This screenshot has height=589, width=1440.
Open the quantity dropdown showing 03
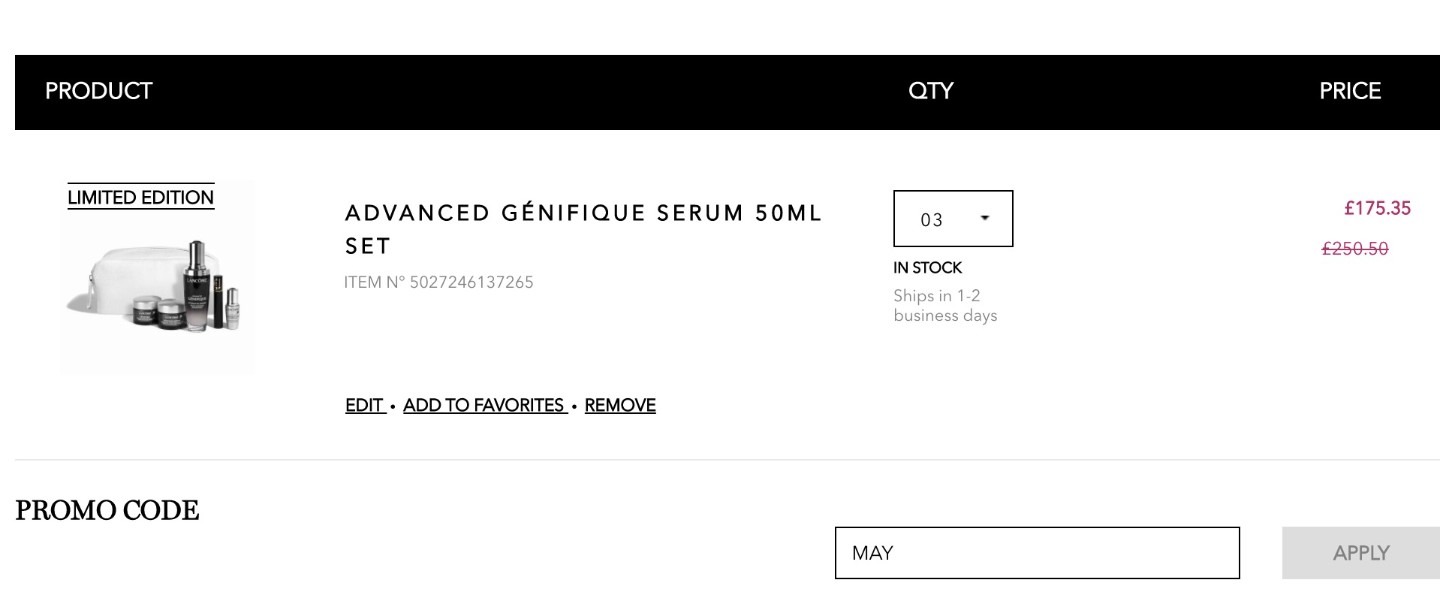pos(953,219)
